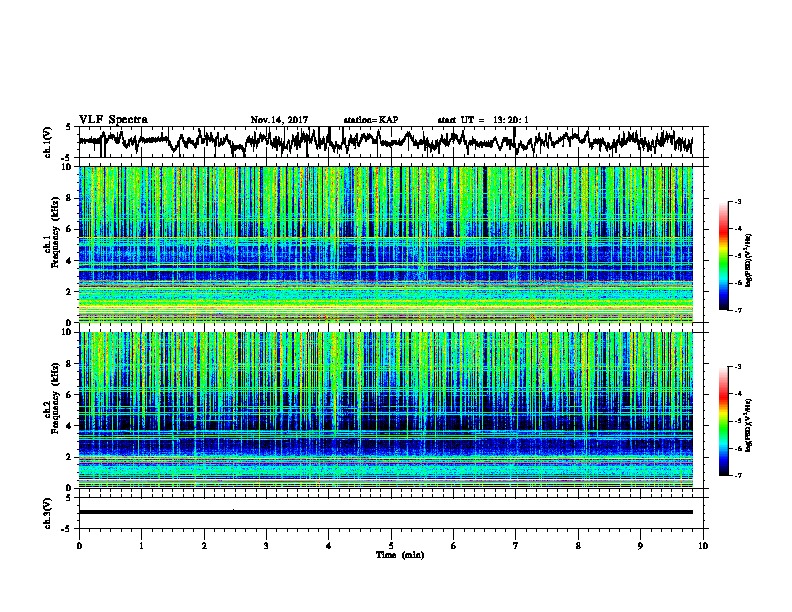Click the ch.1 spectrogram color bar
Screen dimensions: 792x612
724,255
